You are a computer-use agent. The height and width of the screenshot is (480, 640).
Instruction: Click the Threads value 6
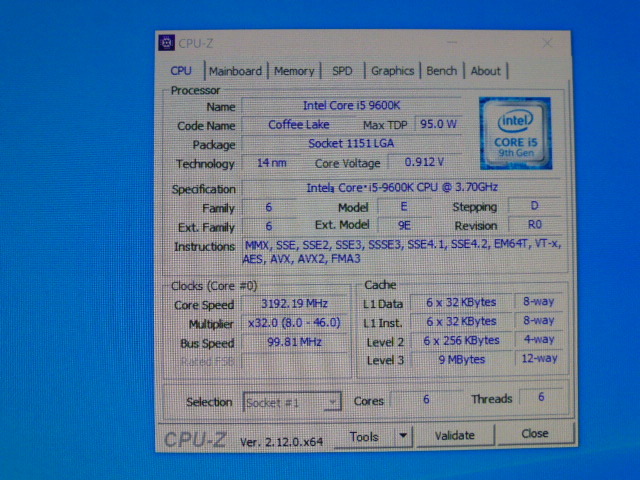tap(541, 397)
